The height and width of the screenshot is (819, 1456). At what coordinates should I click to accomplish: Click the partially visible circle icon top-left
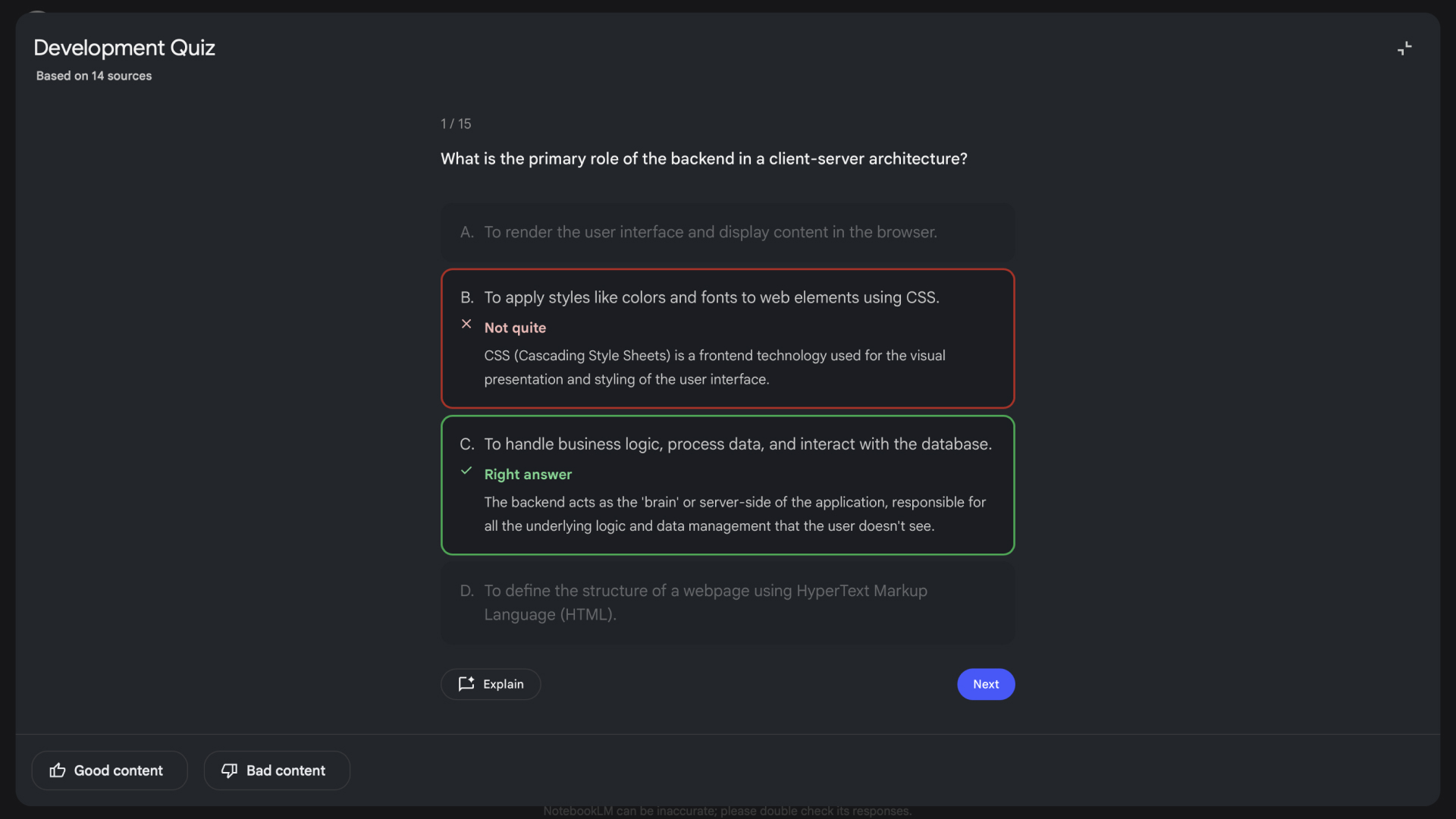[36, 11]
